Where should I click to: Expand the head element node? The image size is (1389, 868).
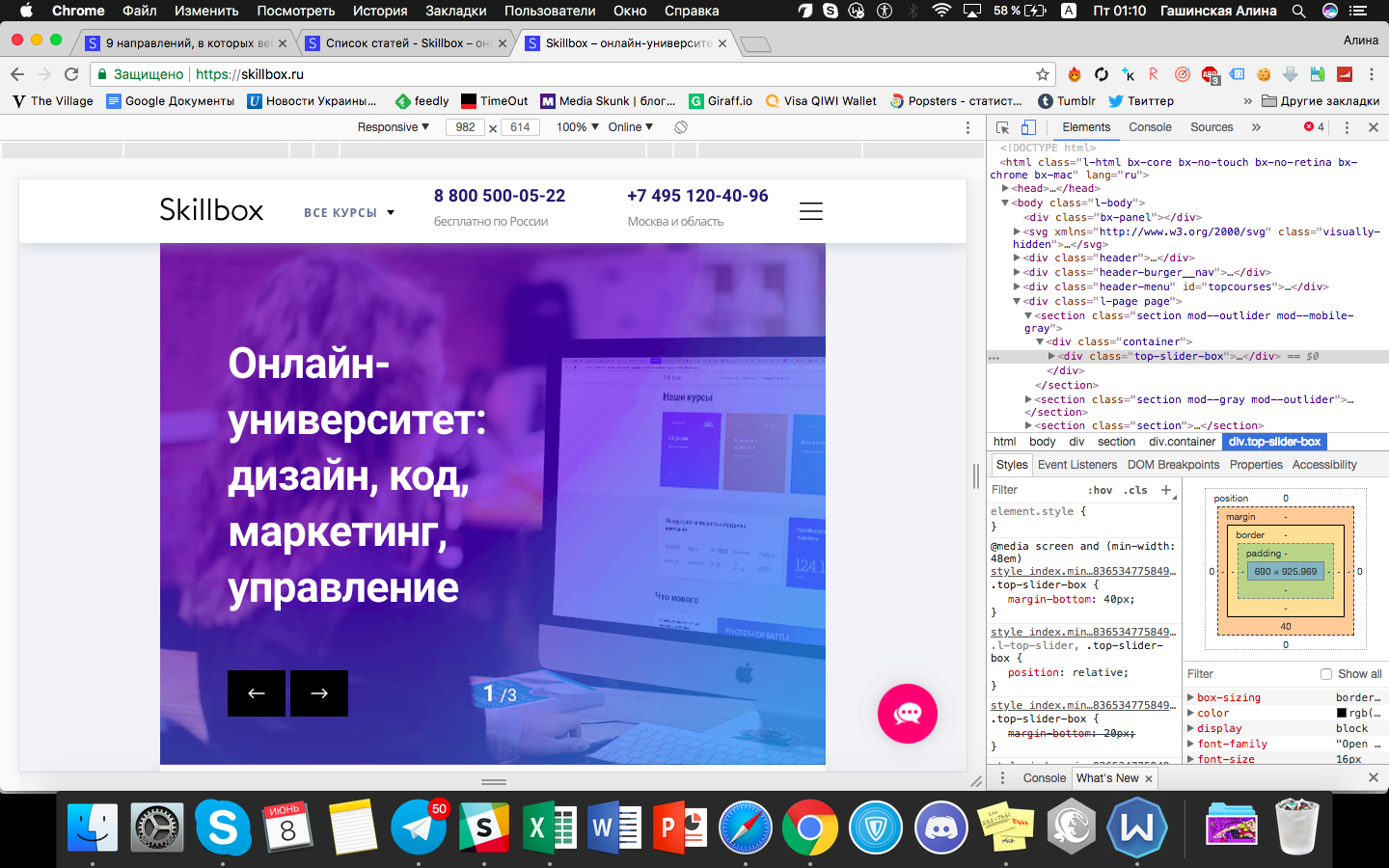1006,189
